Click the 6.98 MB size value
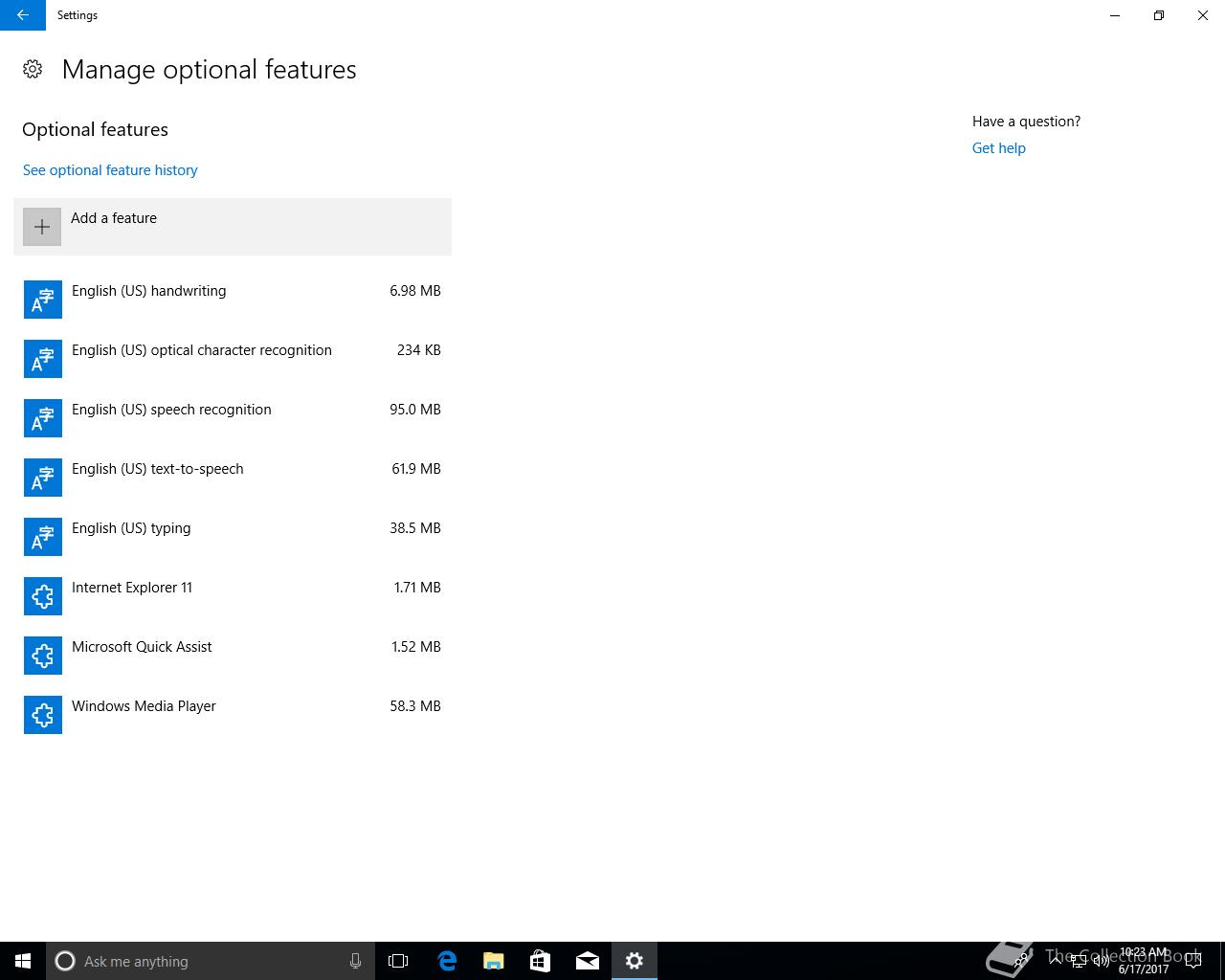 click(x=415, y=291)
